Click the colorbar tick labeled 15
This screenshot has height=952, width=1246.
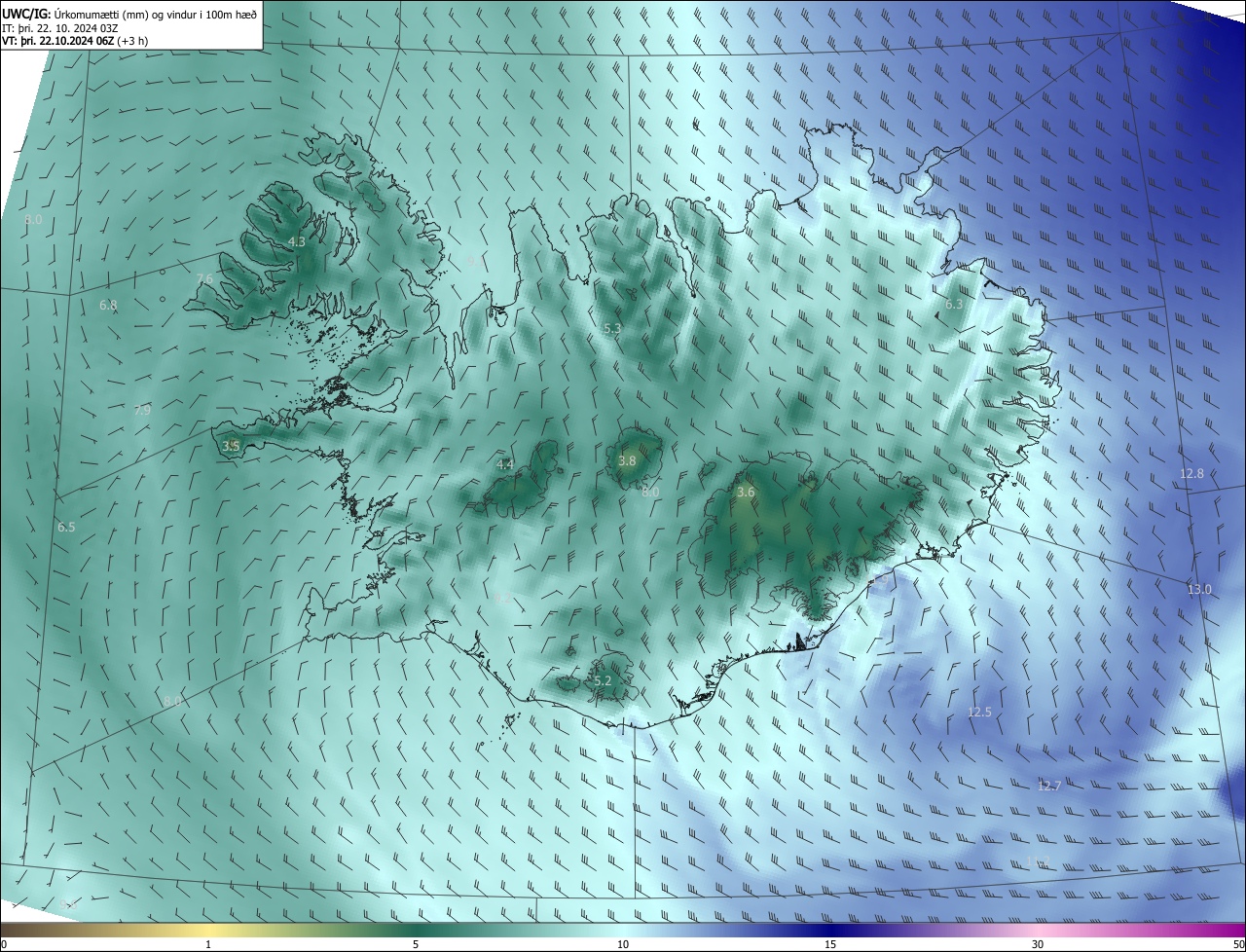click(830, 944)
